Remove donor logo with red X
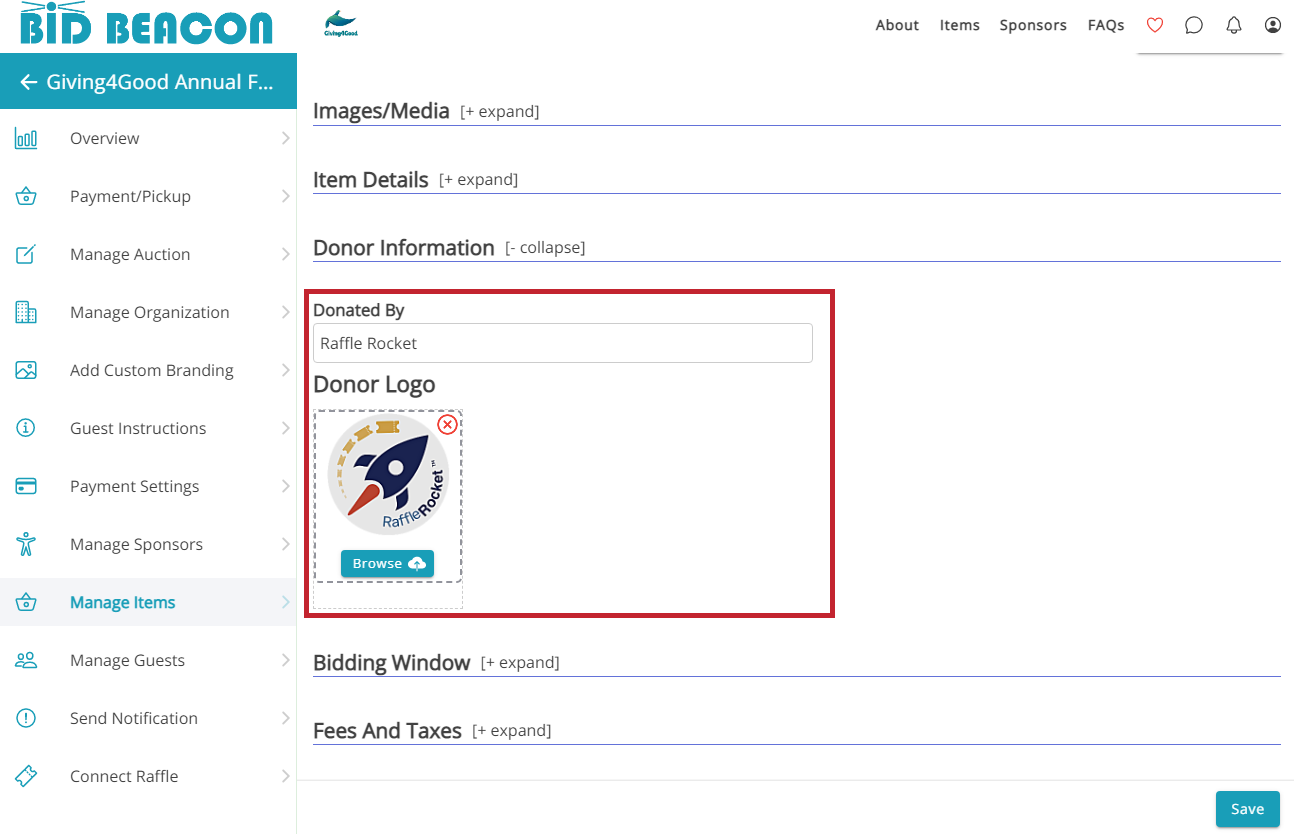The height and width of the screenshot is (834, 1294). [x=448, y=425]
